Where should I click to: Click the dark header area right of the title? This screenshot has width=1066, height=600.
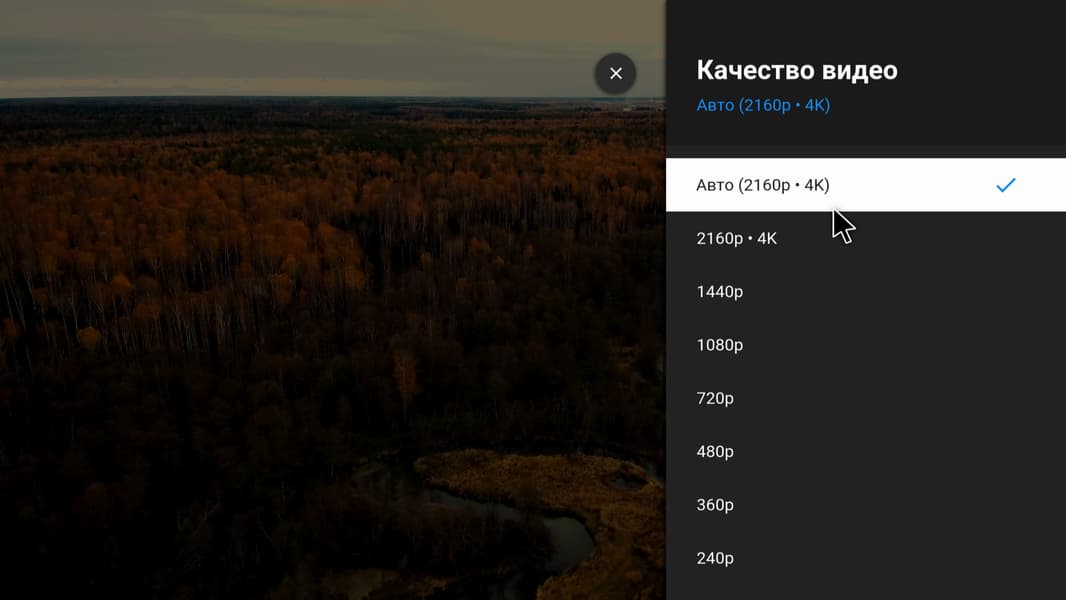pos(980,70)
